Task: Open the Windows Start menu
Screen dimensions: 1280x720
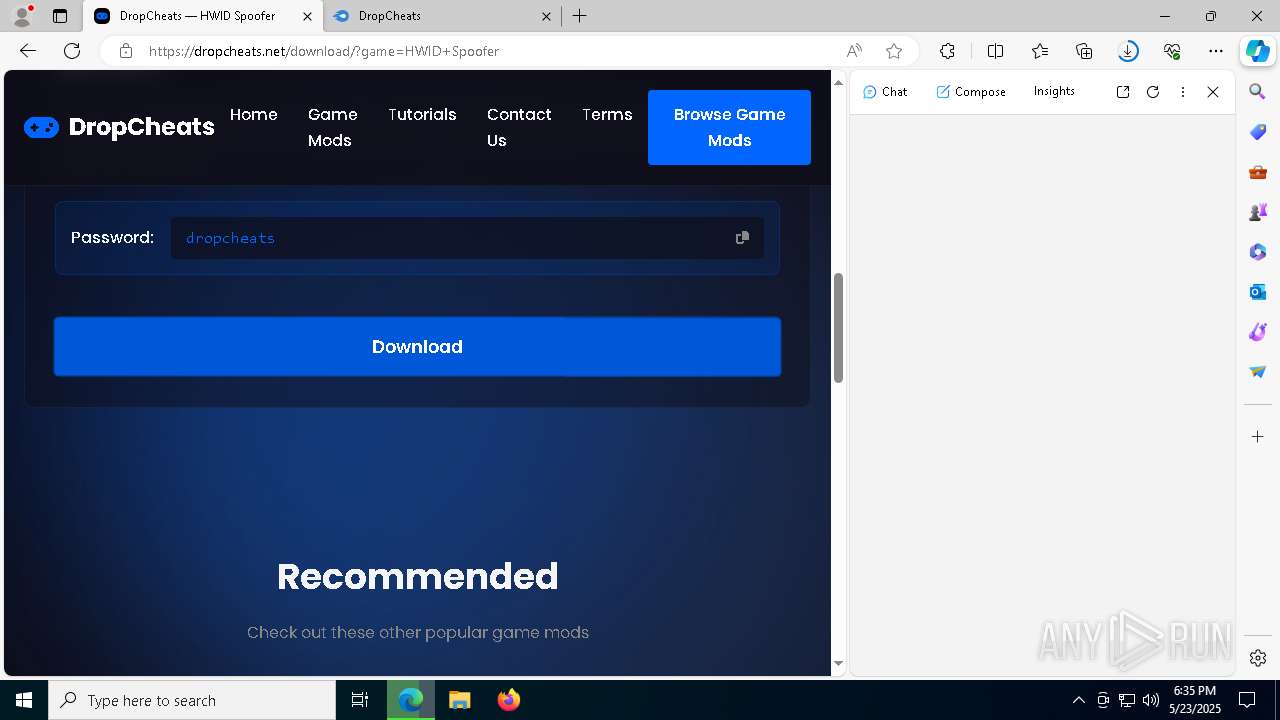Action: click(24, 700)
